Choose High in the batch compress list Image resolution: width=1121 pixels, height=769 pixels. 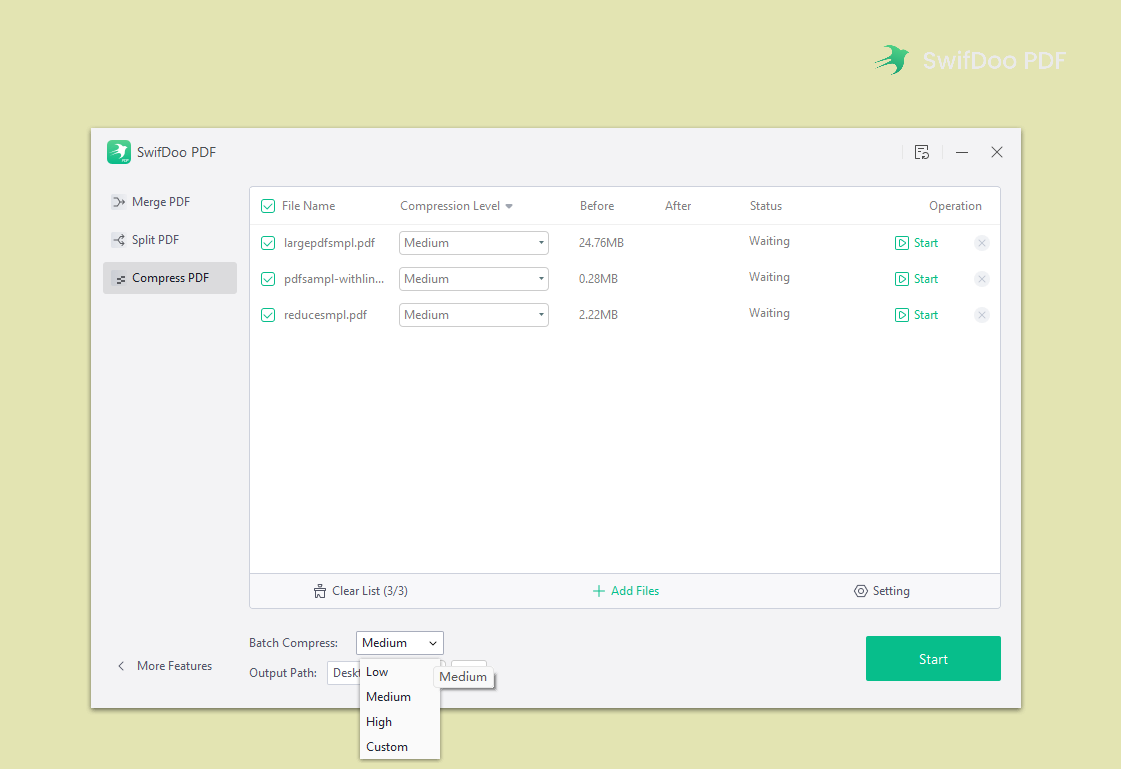point(400,722)
